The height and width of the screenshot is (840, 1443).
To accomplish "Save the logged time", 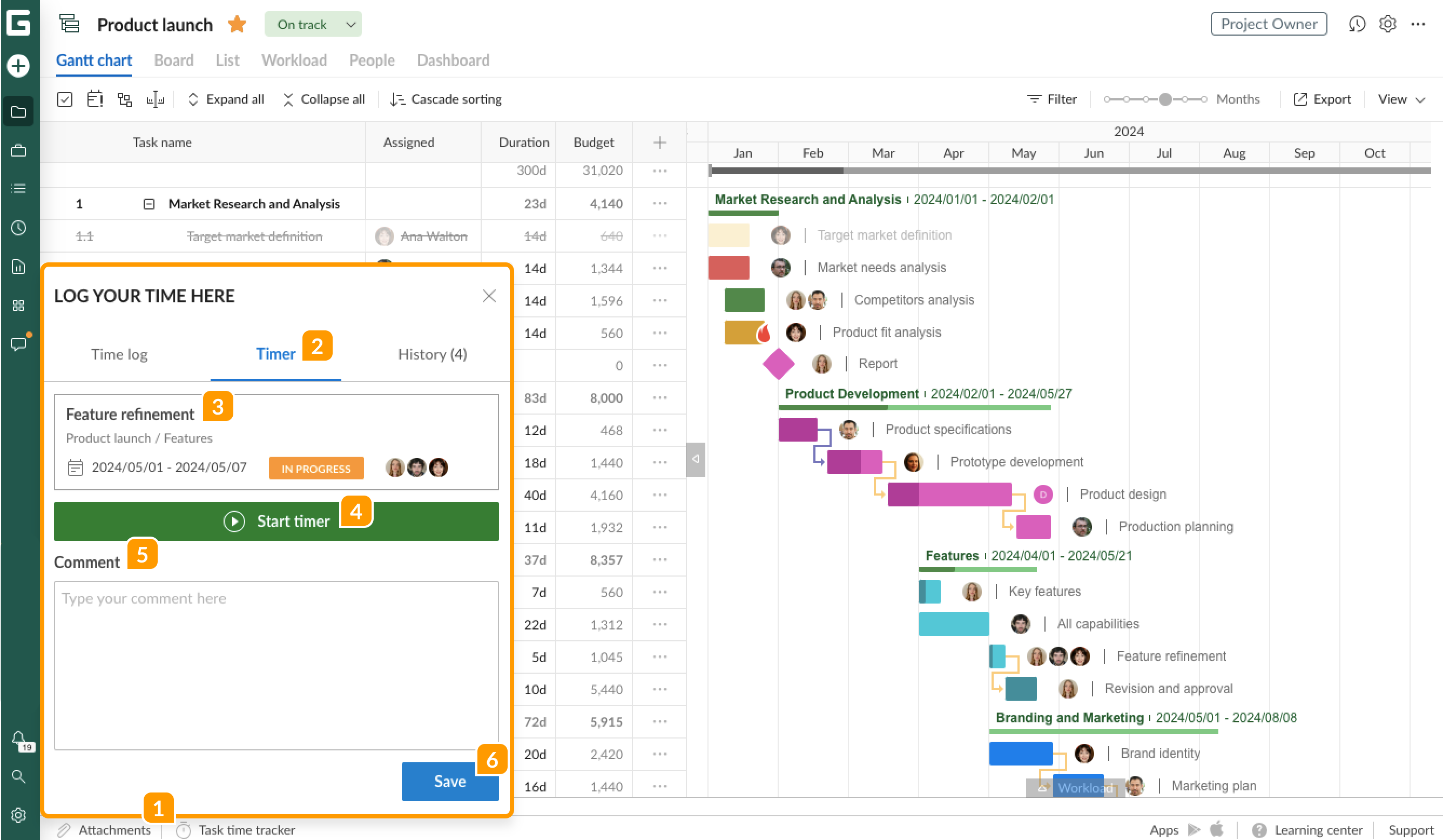I will coord(450,781).
